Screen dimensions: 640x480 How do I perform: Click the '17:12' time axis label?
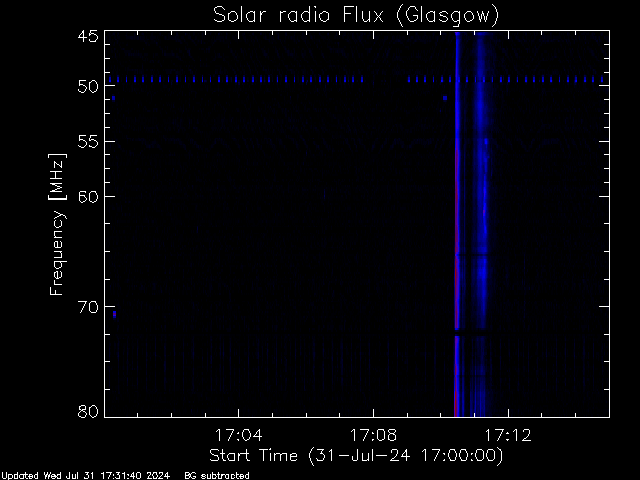tap(508, 435)
